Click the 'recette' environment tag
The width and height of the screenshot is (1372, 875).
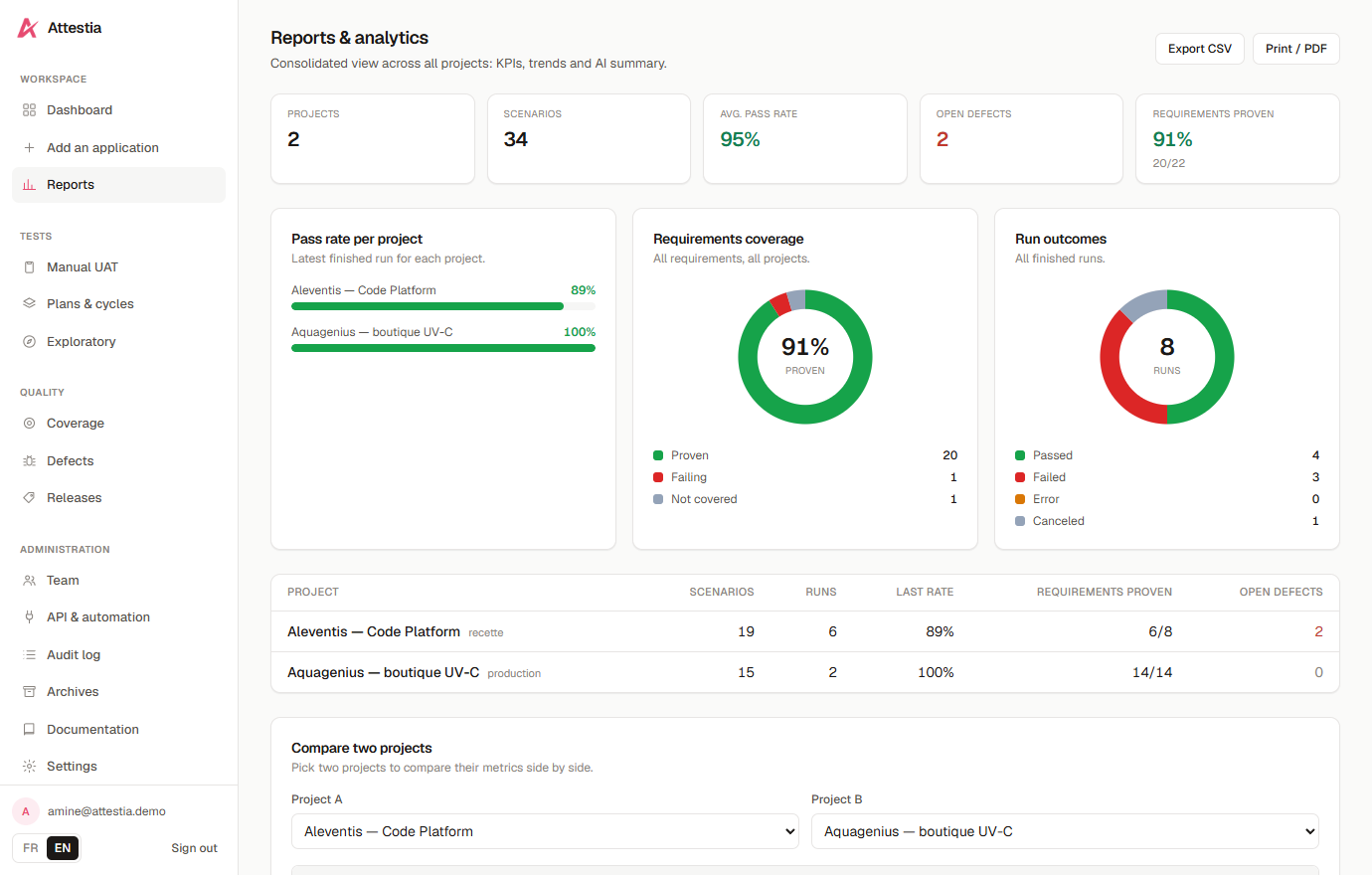point(486,632)
